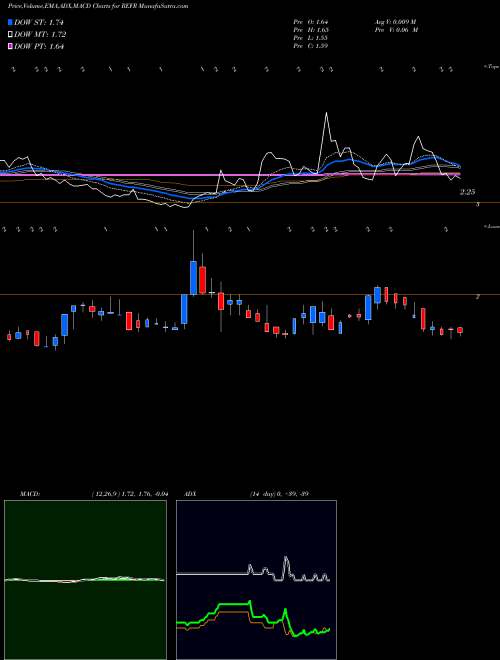Screen dimensions: 500x660
Task: Click the 'Avg V: 0.009 M' value
Action: pos(395,22)
